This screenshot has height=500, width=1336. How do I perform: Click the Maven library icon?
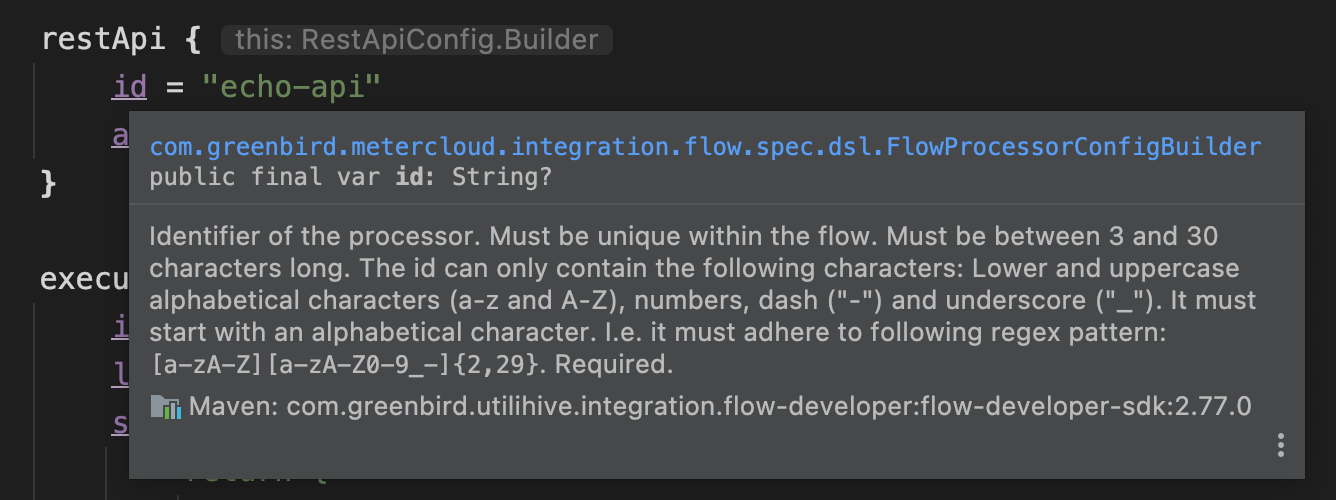pyautogui.click(x=165, y=407)
